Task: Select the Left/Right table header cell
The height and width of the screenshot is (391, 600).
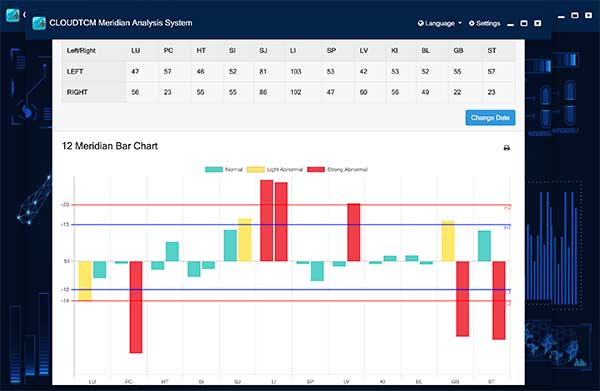Action: pos(81,51)
